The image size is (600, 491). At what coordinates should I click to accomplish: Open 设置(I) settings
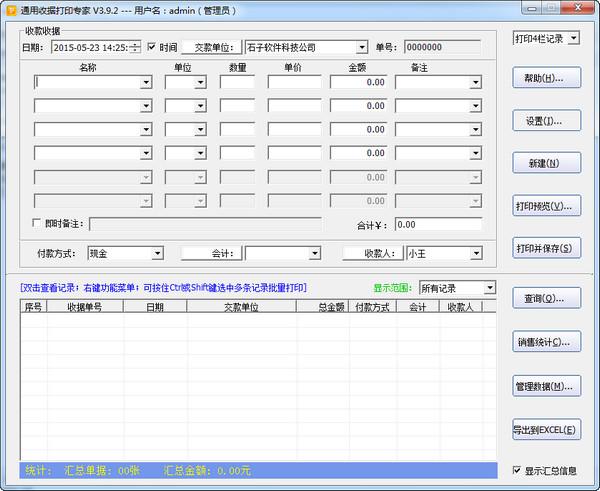click(545, 121)
